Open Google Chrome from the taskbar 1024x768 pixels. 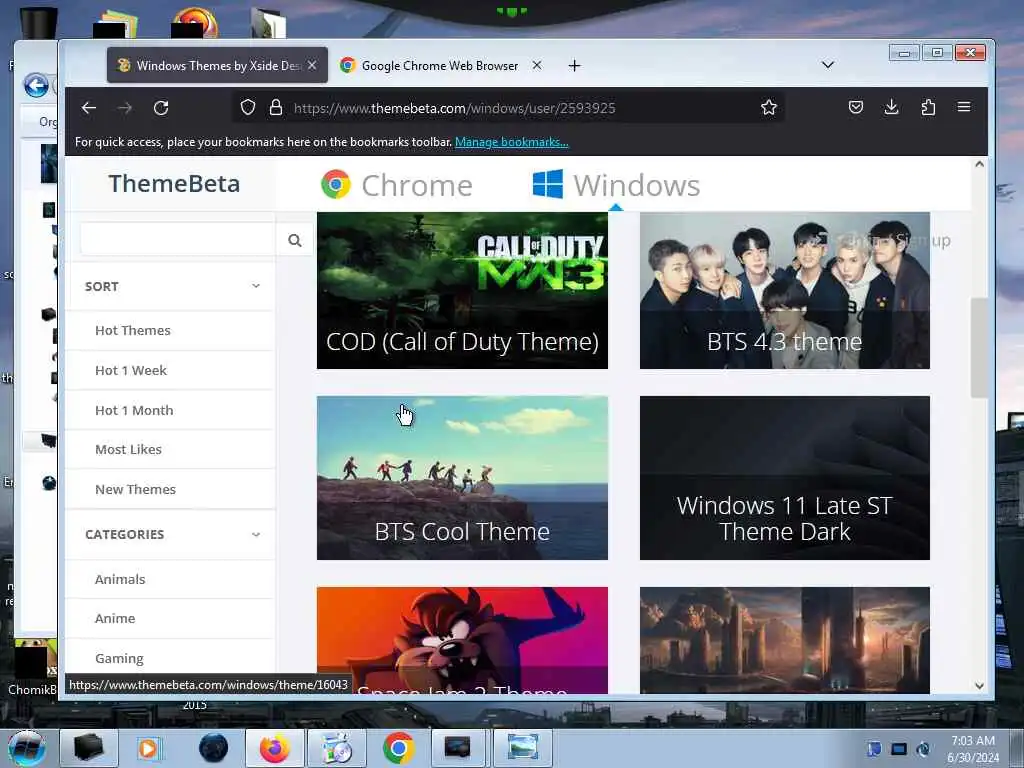399,748
